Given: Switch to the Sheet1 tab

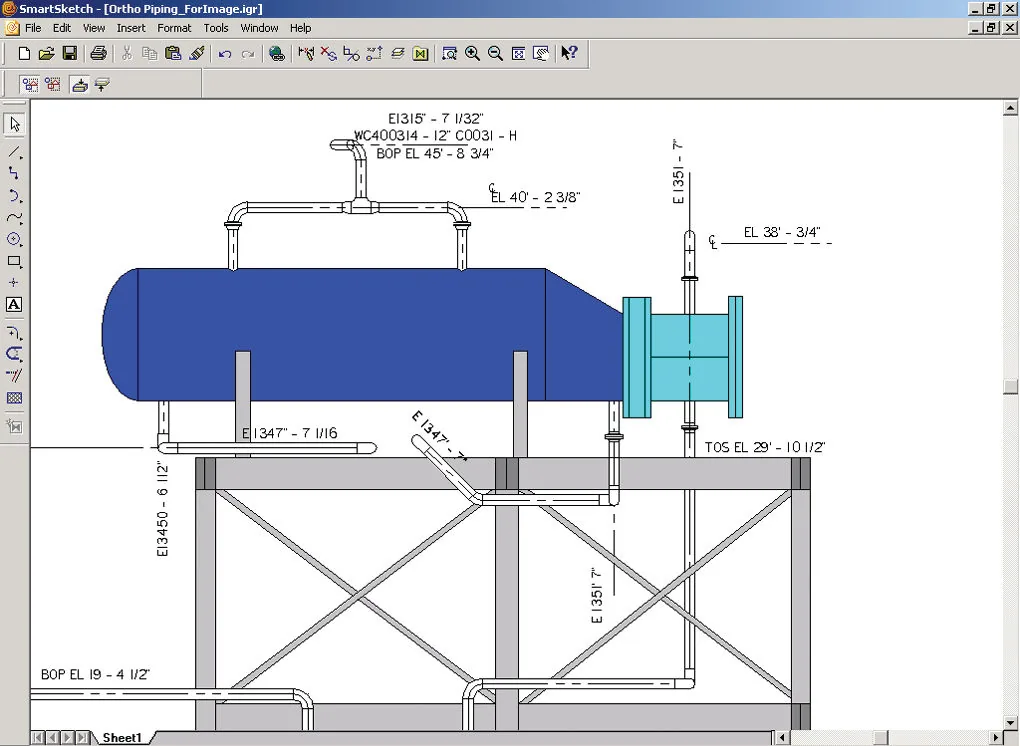Looking at the screenshot, I should pyautogui.click(x=122, y=738).
